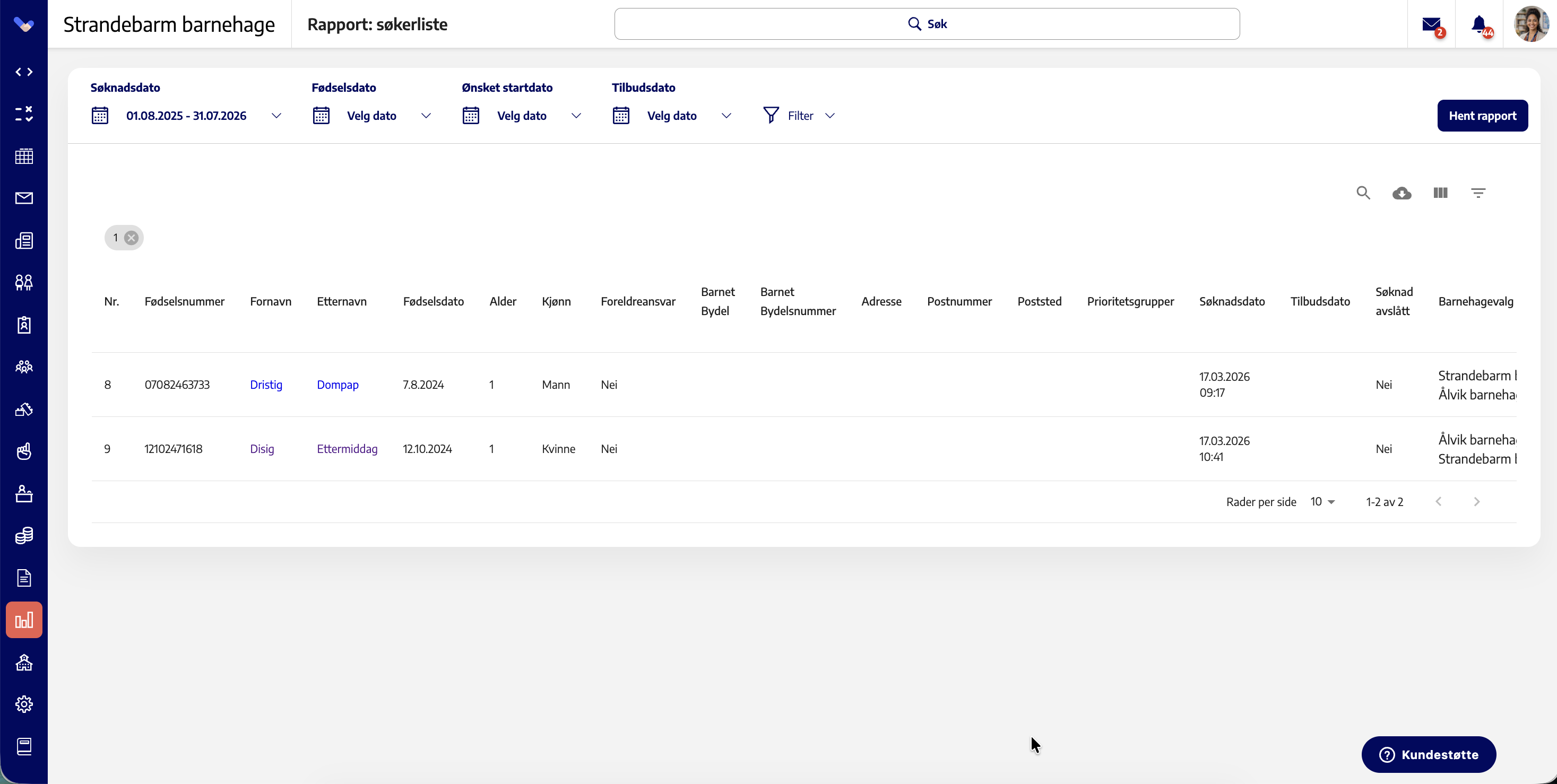This screenshot has width=1557, height=784.
Task: Open the notifications bell
Action: [1479, 25]
